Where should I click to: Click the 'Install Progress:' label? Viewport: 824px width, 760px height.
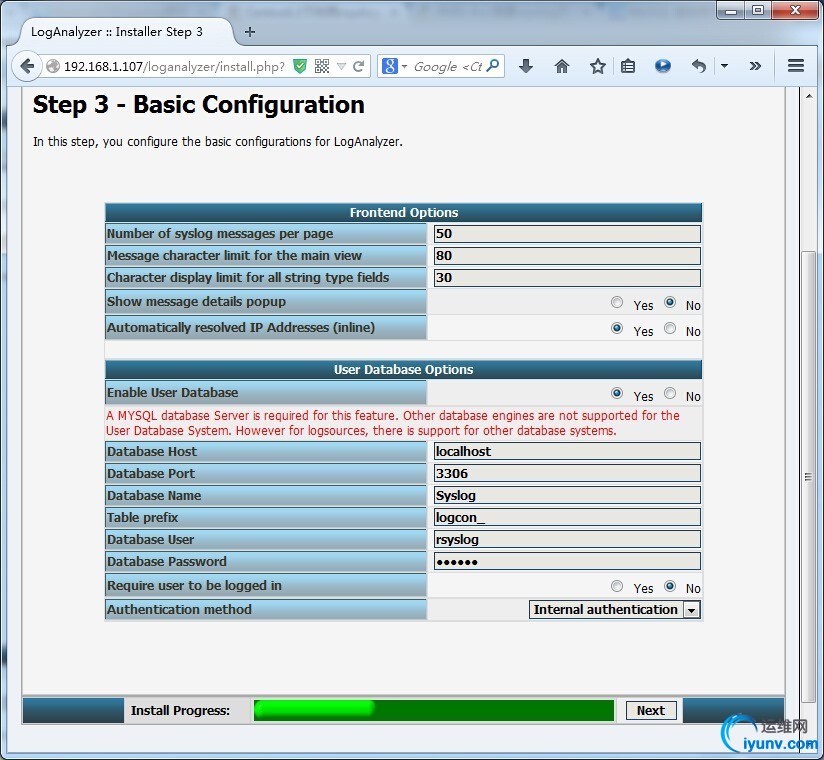pos(180,711)
